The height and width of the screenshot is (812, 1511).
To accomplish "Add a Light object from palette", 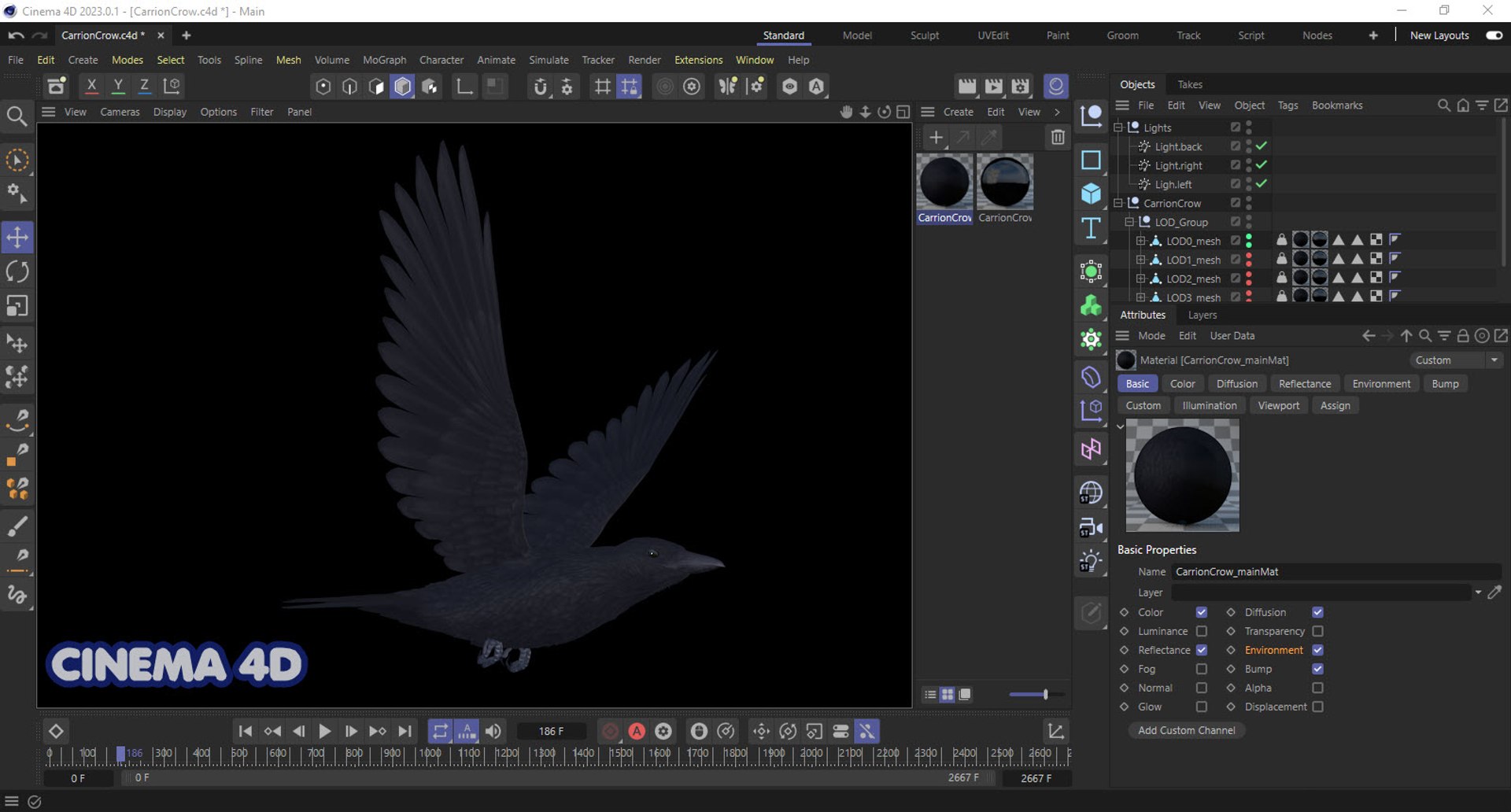I will [1091, 562].
